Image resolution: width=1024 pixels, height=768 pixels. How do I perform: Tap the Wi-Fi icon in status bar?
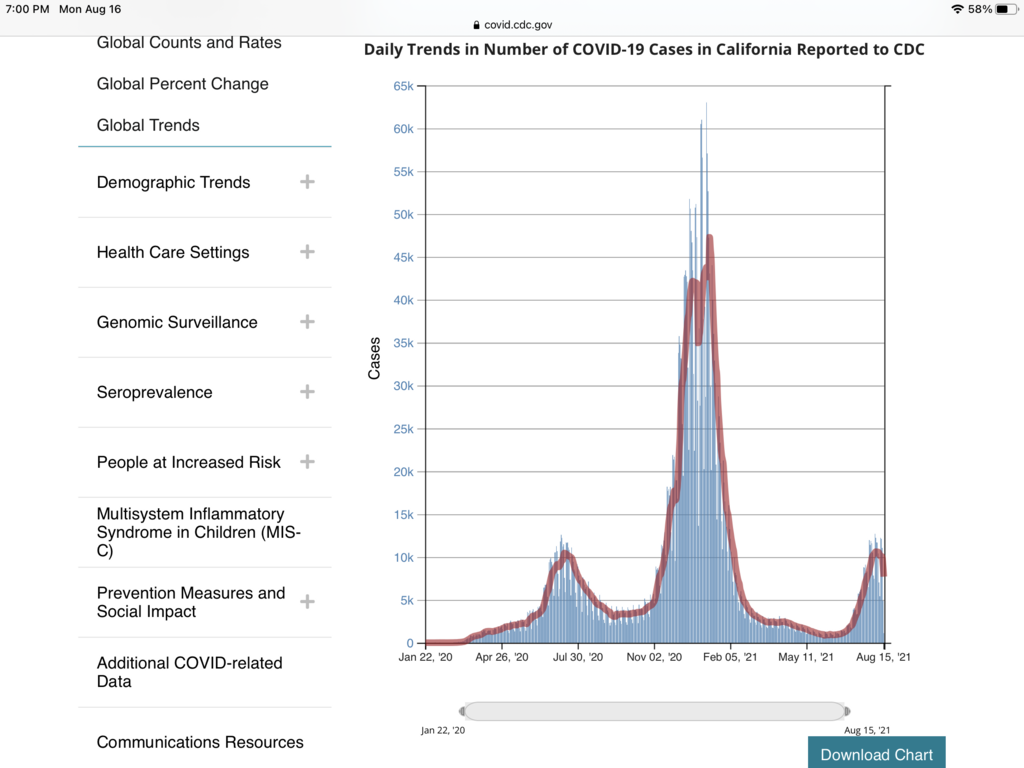click(957, 9)
